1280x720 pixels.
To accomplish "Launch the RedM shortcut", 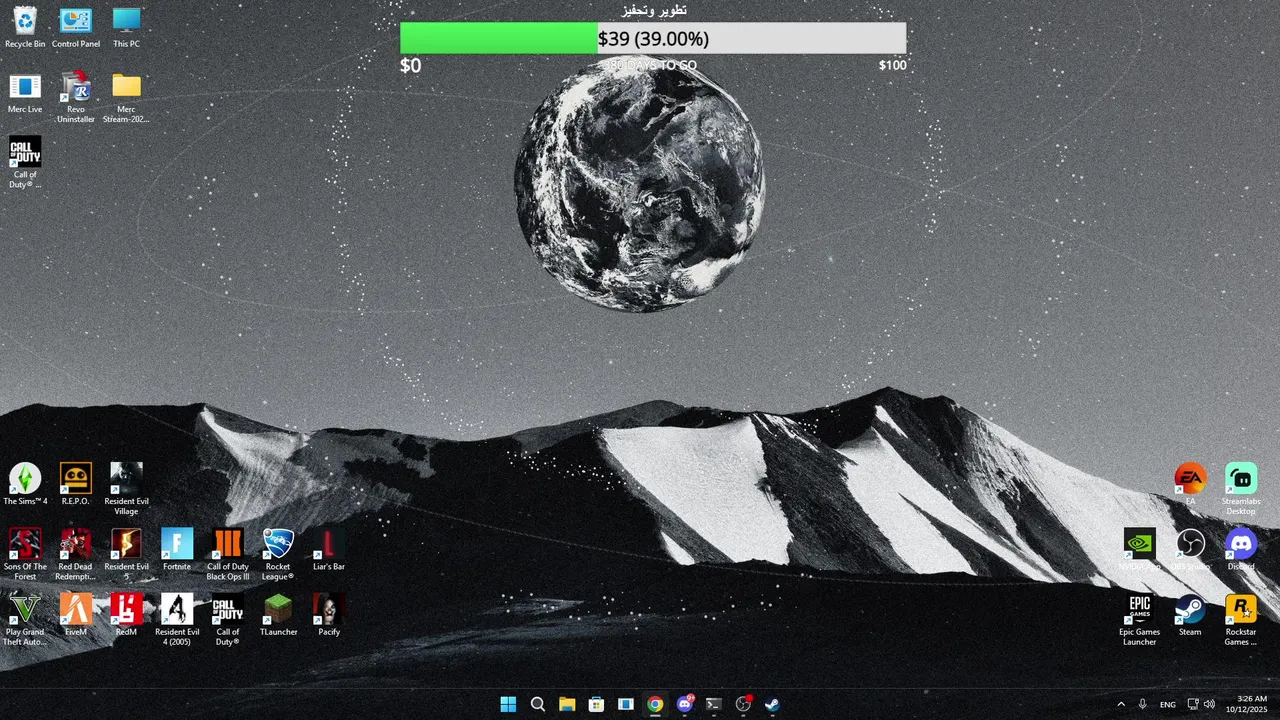I will pyautogui.click(x=126, y=614).
